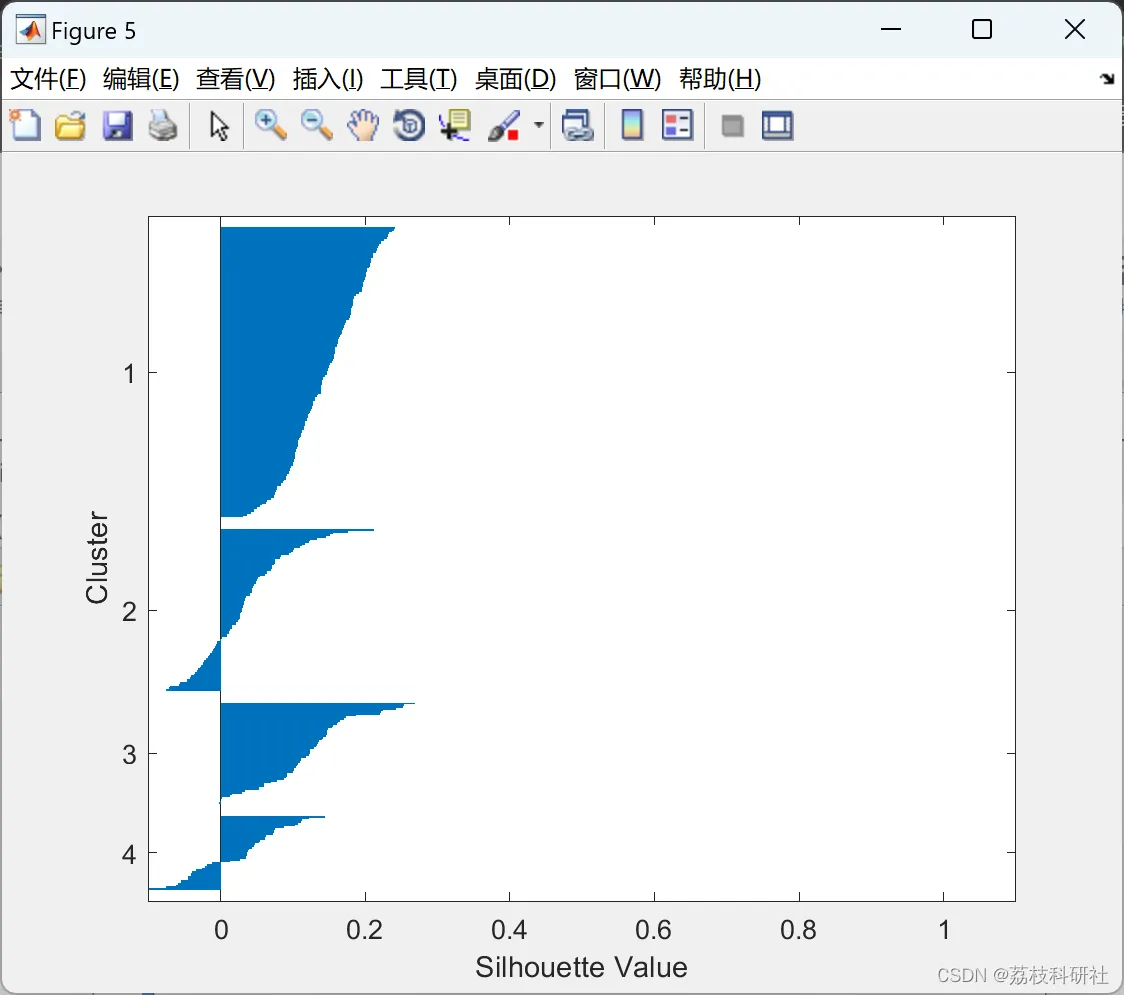This screenshot has height=995, width=1124.
Task: Insert a colorbar from the toolbar
Action: (x=632, y=125)
